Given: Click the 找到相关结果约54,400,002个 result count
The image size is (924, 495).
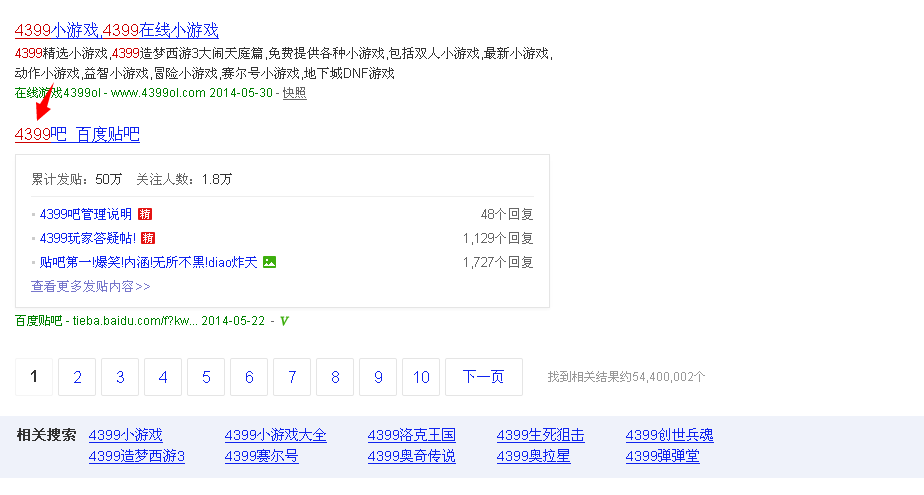Looking at the screenshot, I should tap(626, 377).
